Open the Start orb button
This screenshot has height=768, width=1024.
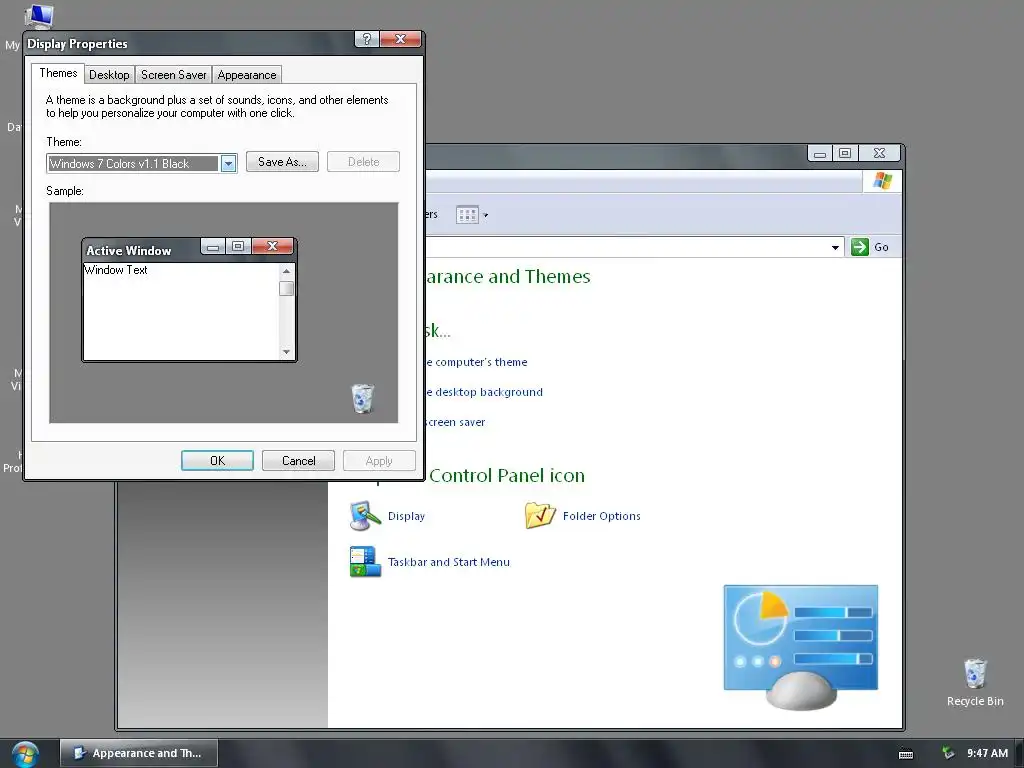coord(25,754)
